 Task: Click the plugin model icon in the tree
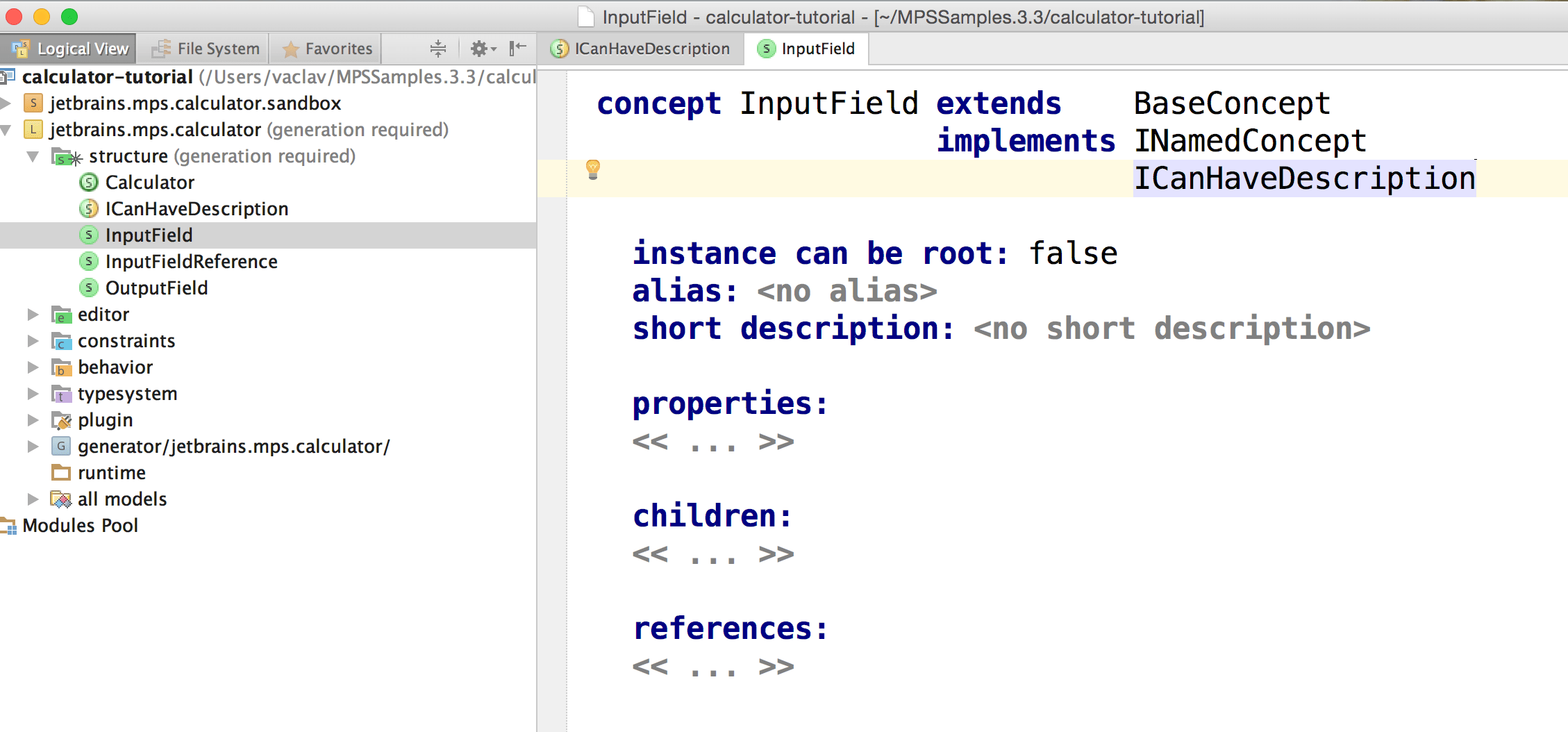pos(61,419)
